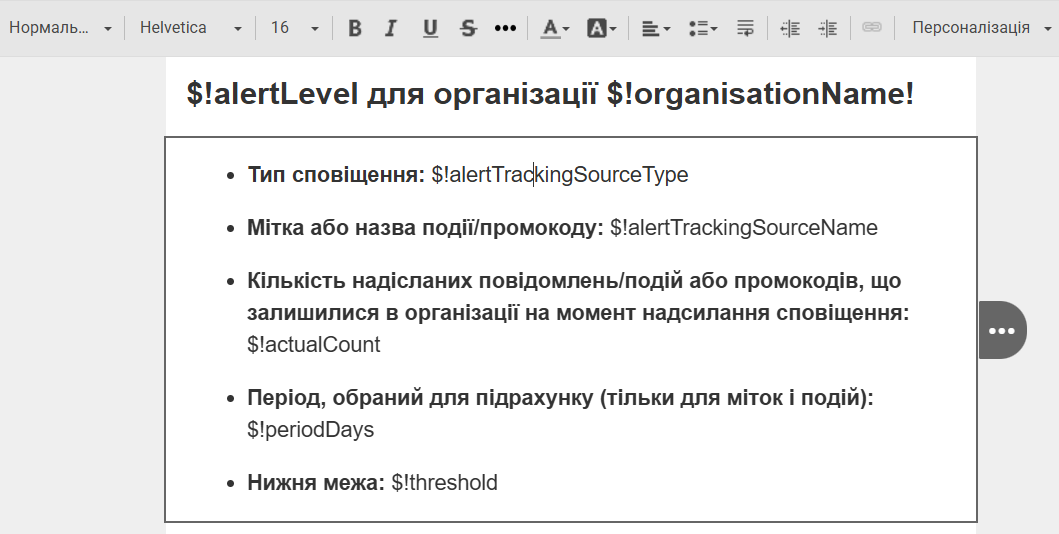1059x534 pixels.
Task: Decrease paragraph indent
Action: pos(790,28)
